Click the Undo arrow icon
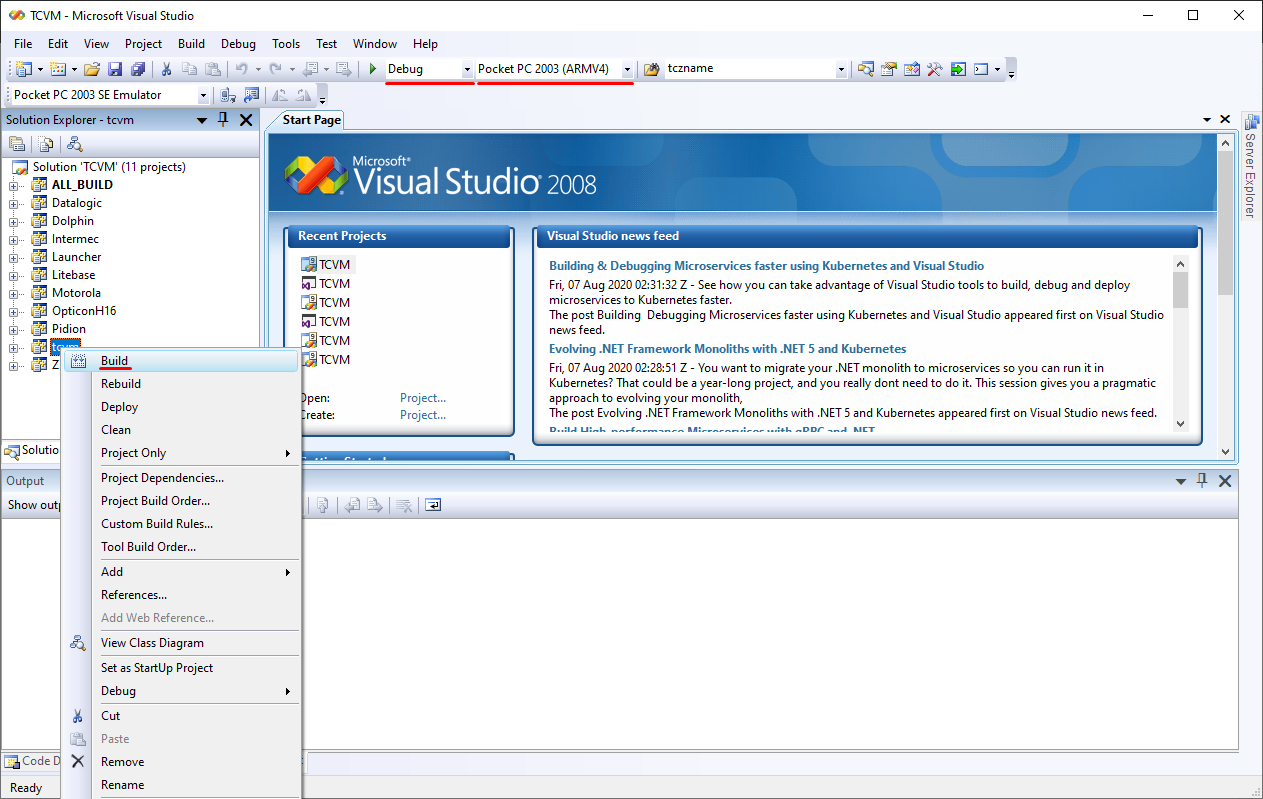This screenshot has width=1263, height=799. click(241, 69)
